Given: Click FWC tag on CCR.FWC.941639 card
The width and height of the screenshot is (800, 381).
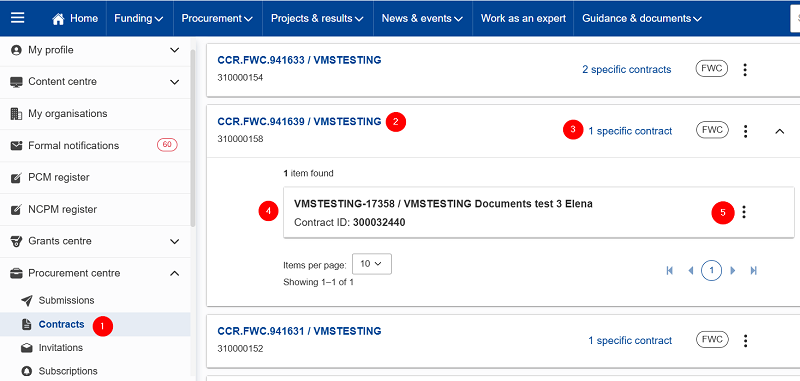Looking at the screenshot, I should click(x=712, y=130).
